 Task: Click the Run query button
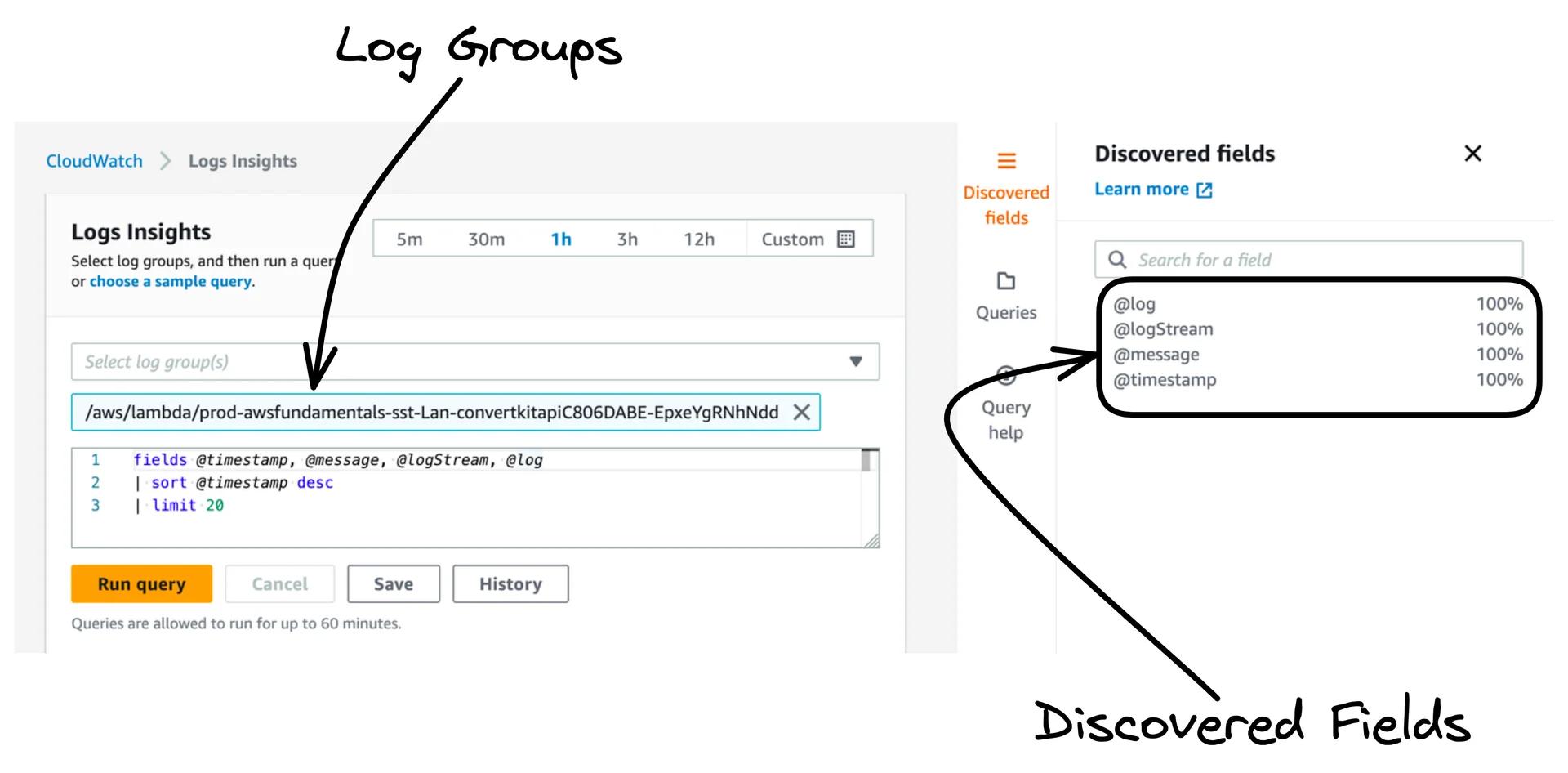140,583
